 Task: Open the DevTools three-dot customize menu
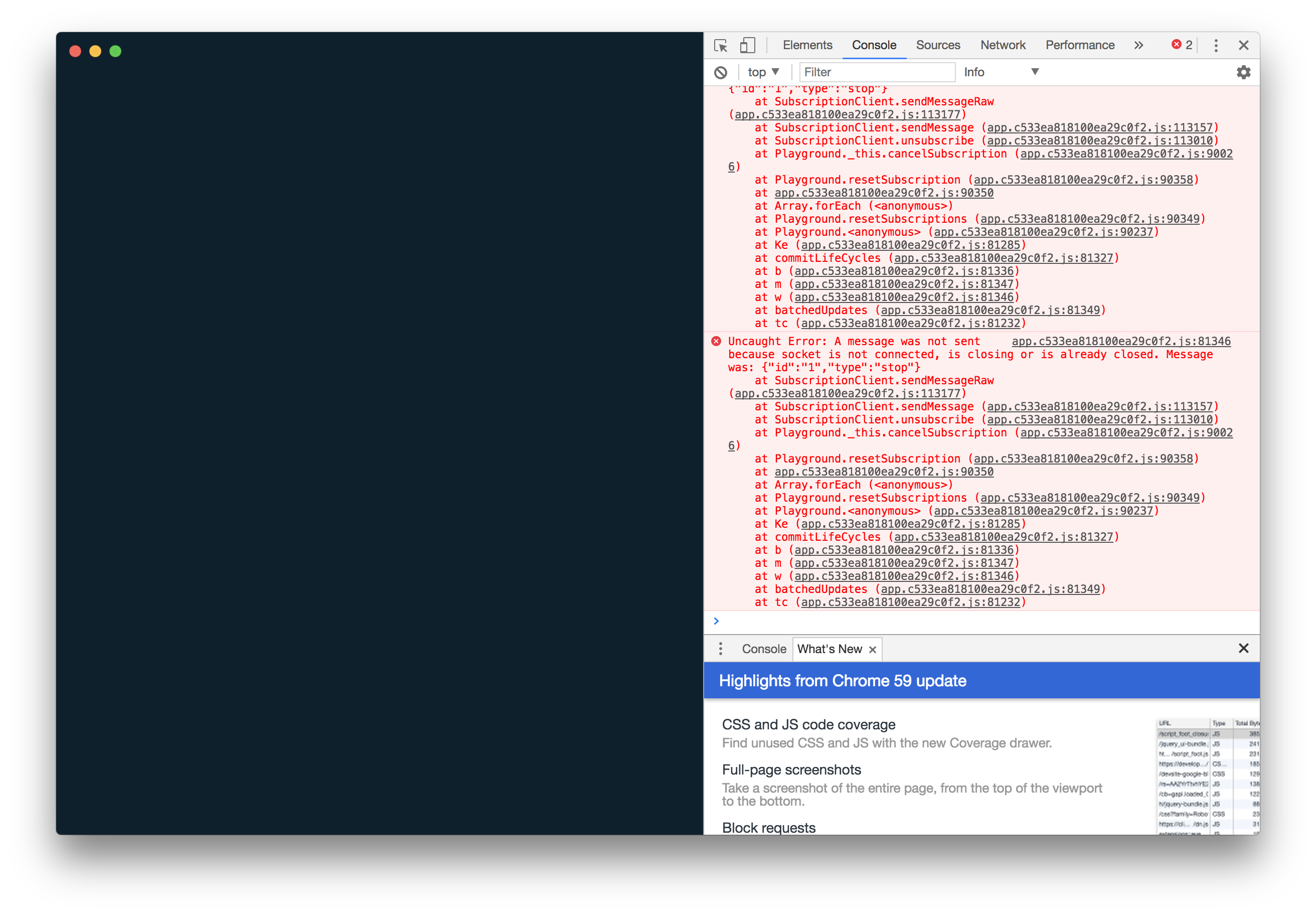pyautogui.click(x=1216, y=45)
